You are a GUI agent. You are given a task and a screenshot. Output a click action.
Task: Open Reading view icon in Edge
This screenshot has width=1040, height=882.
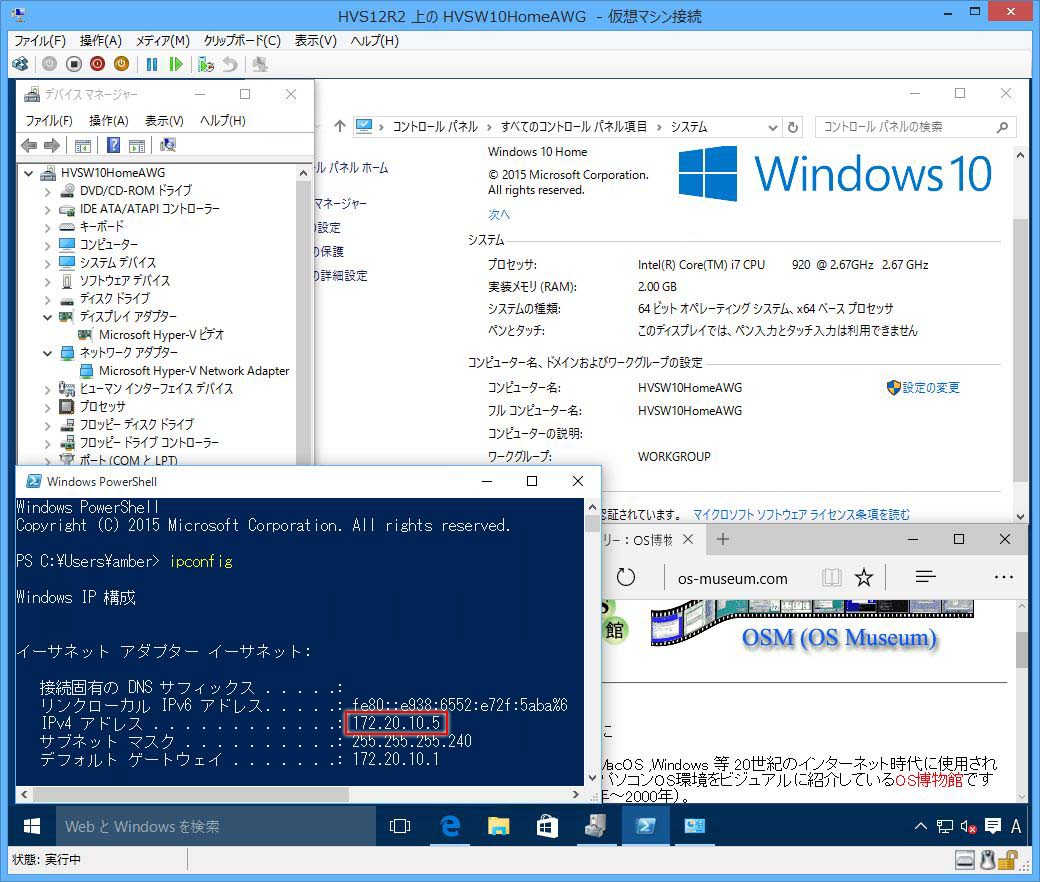click(830, 578)
